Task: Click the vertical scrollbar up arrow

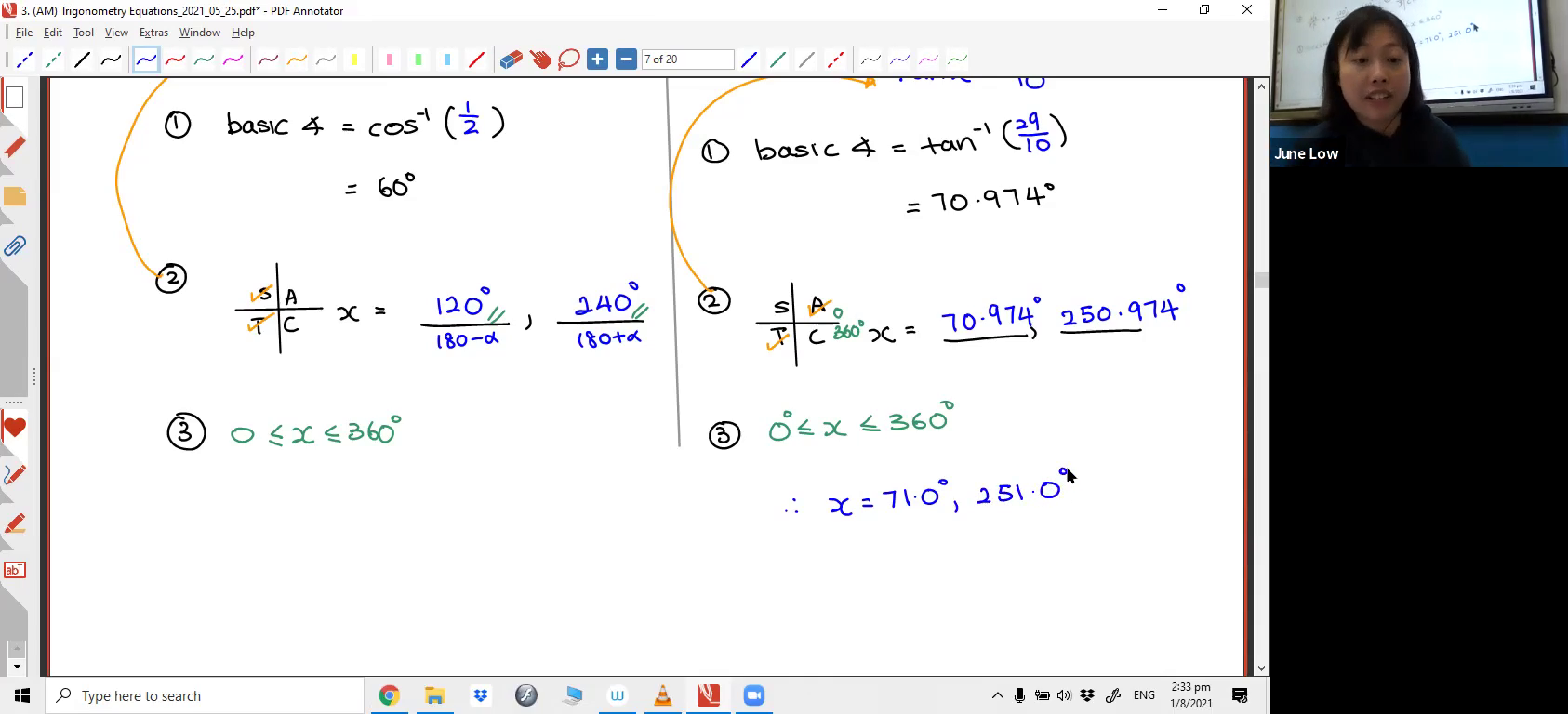Action: point(1261,86)
